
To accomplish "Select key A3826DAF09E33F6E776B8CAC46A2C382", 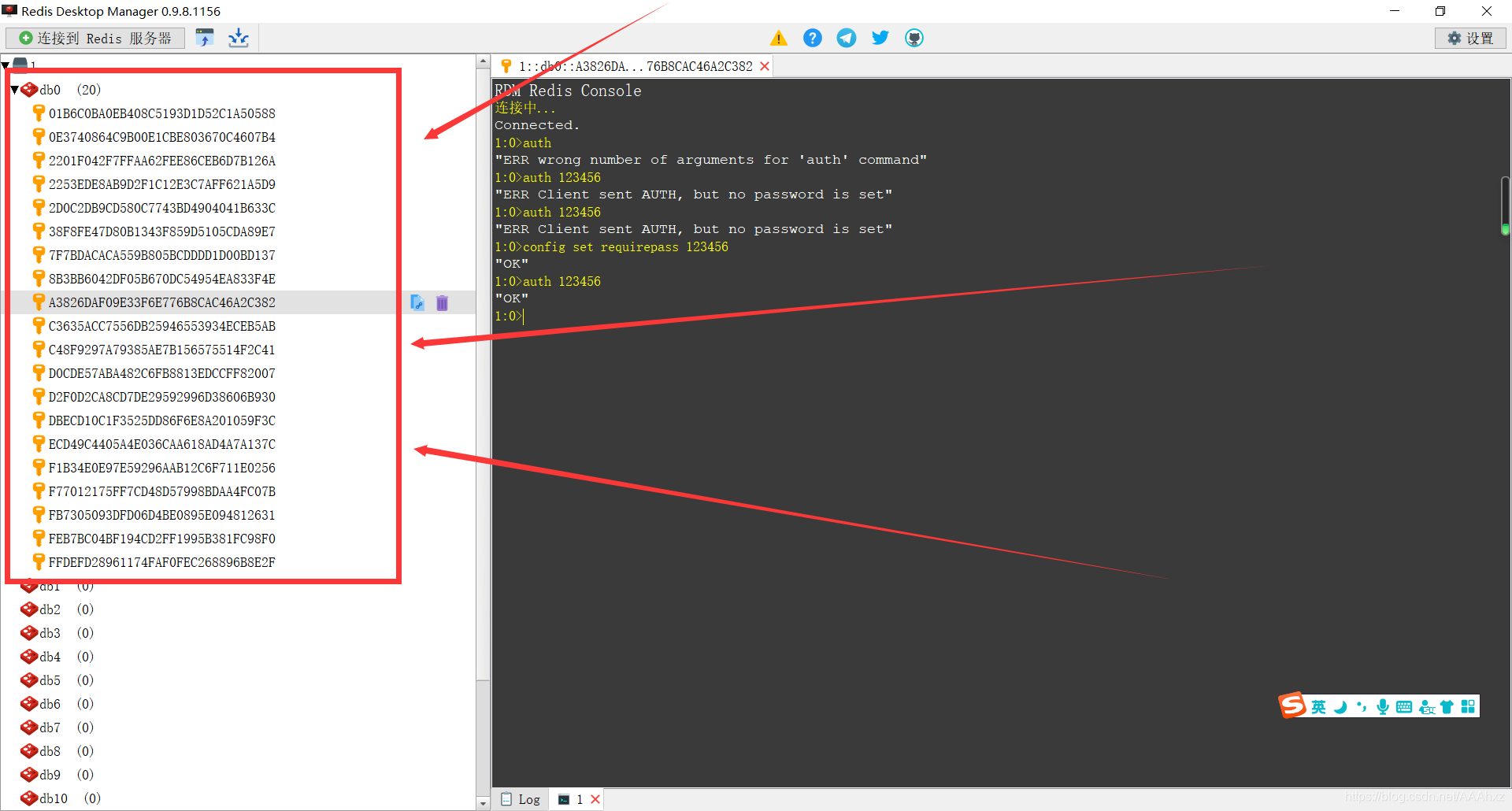I will (161, 302).
